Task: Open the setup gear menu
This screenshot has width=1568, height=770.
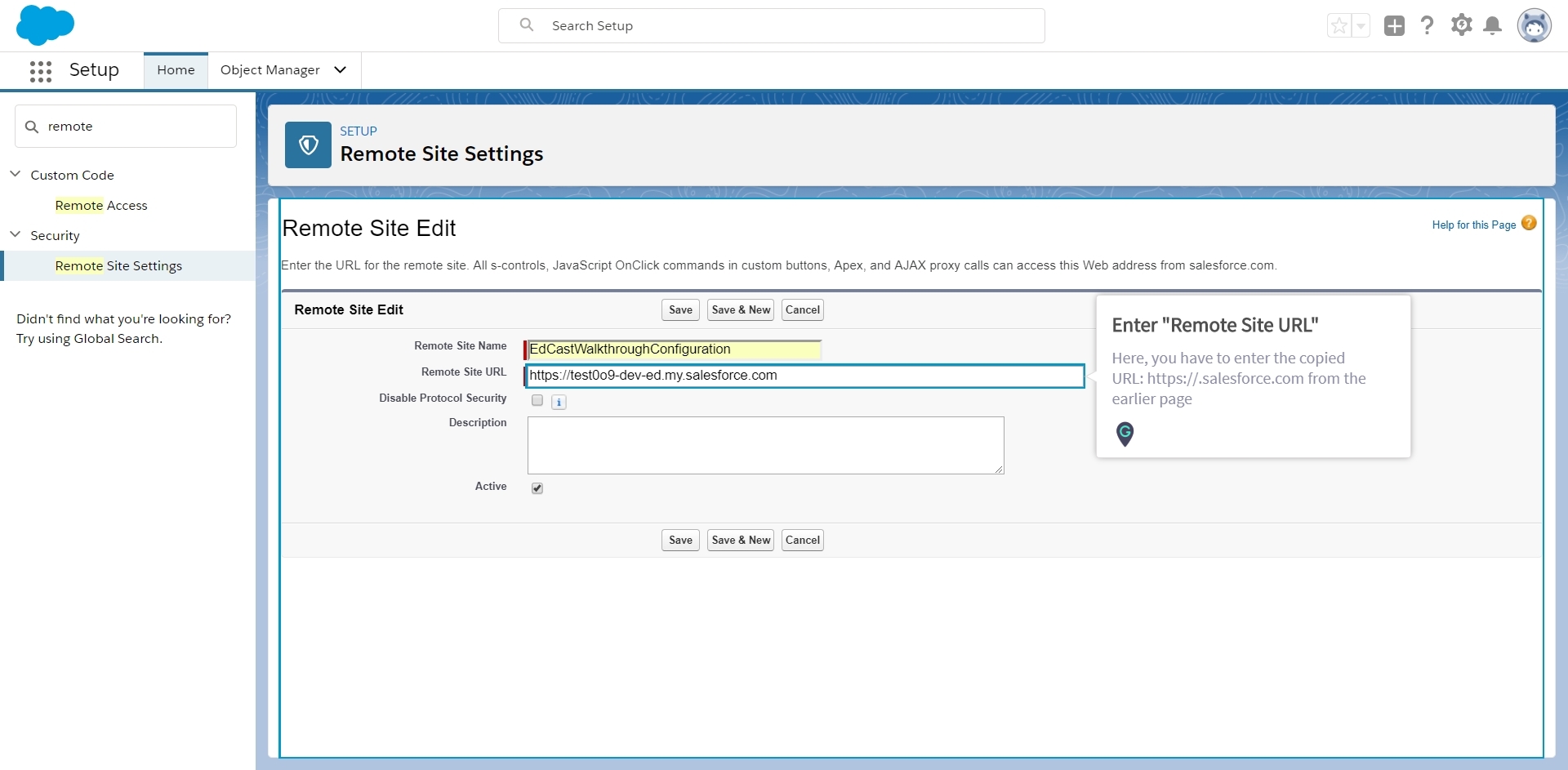Action: [x=1461, y=25]
